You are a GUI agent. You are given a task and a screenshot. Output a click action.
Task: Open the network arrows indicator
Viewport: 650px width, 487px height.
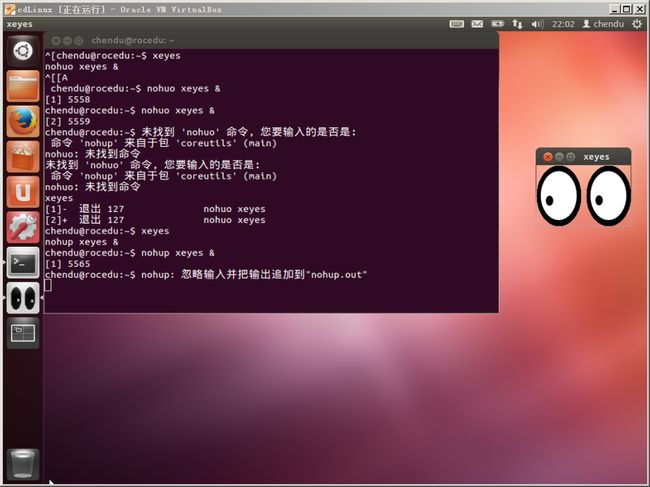(x=517, y=24)
